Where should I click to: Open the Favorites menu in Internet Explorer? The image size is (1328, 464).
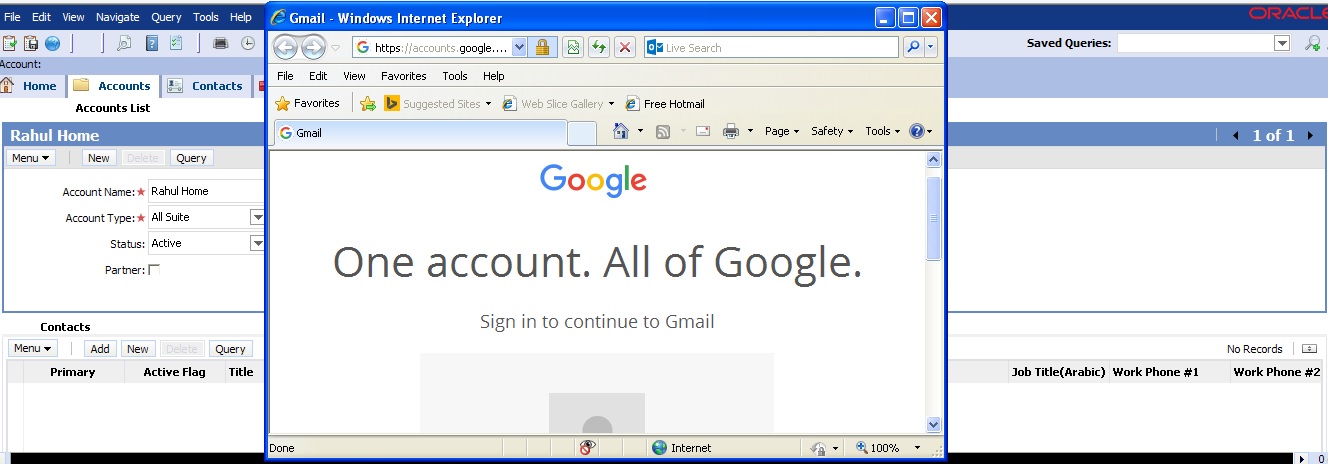(x=403, y=76)
